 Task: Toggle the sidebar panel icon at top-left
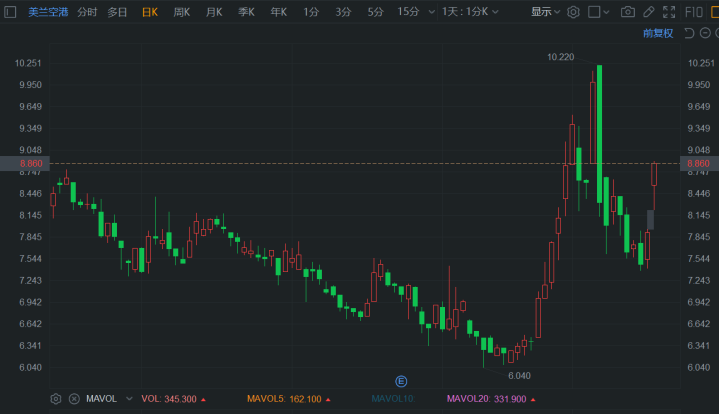click(x=12, y=12)
